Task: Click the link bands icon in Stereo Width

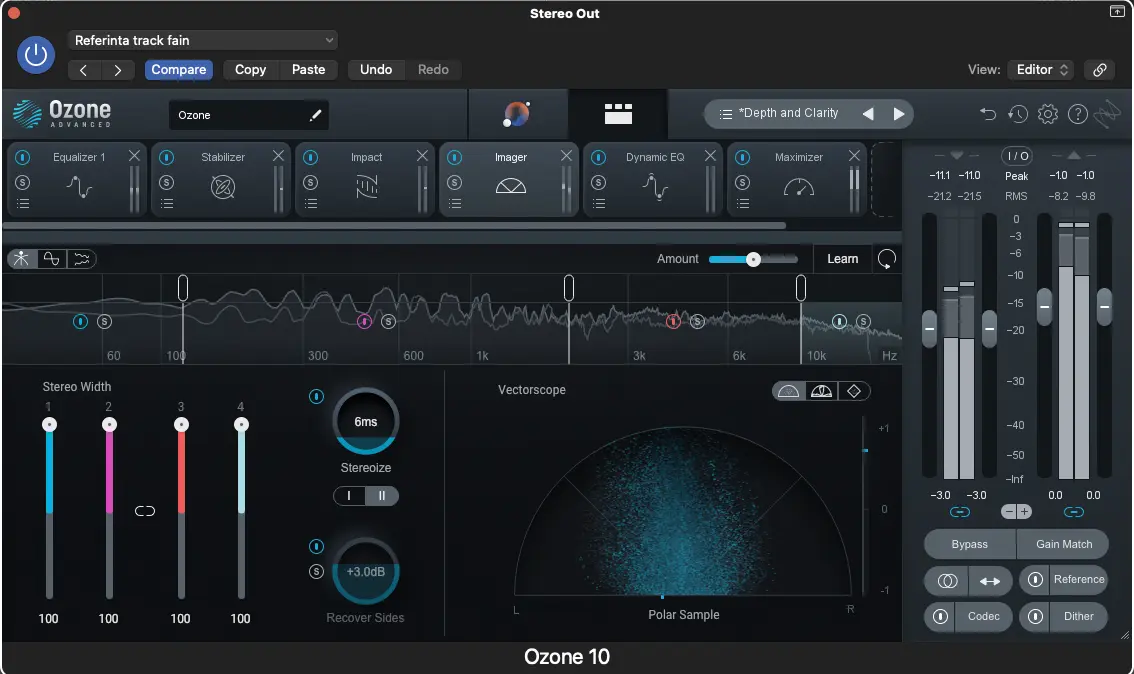Action: 145,511
